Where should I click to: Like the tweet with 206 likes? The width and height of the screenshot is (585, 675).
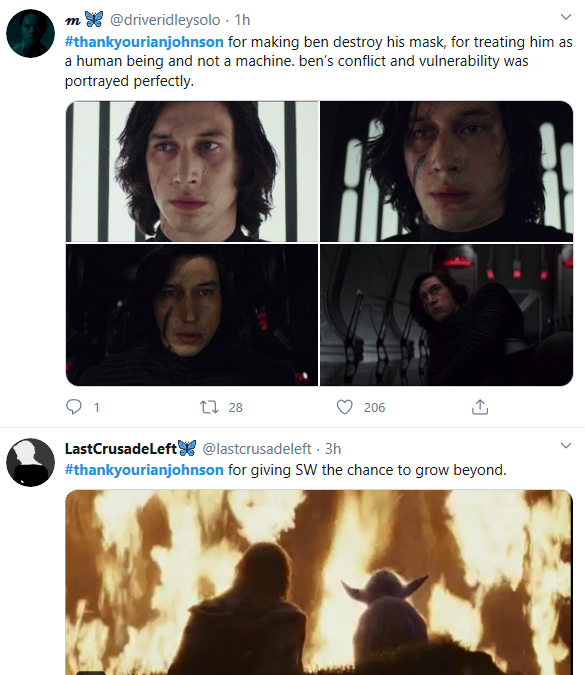(344, 407)
